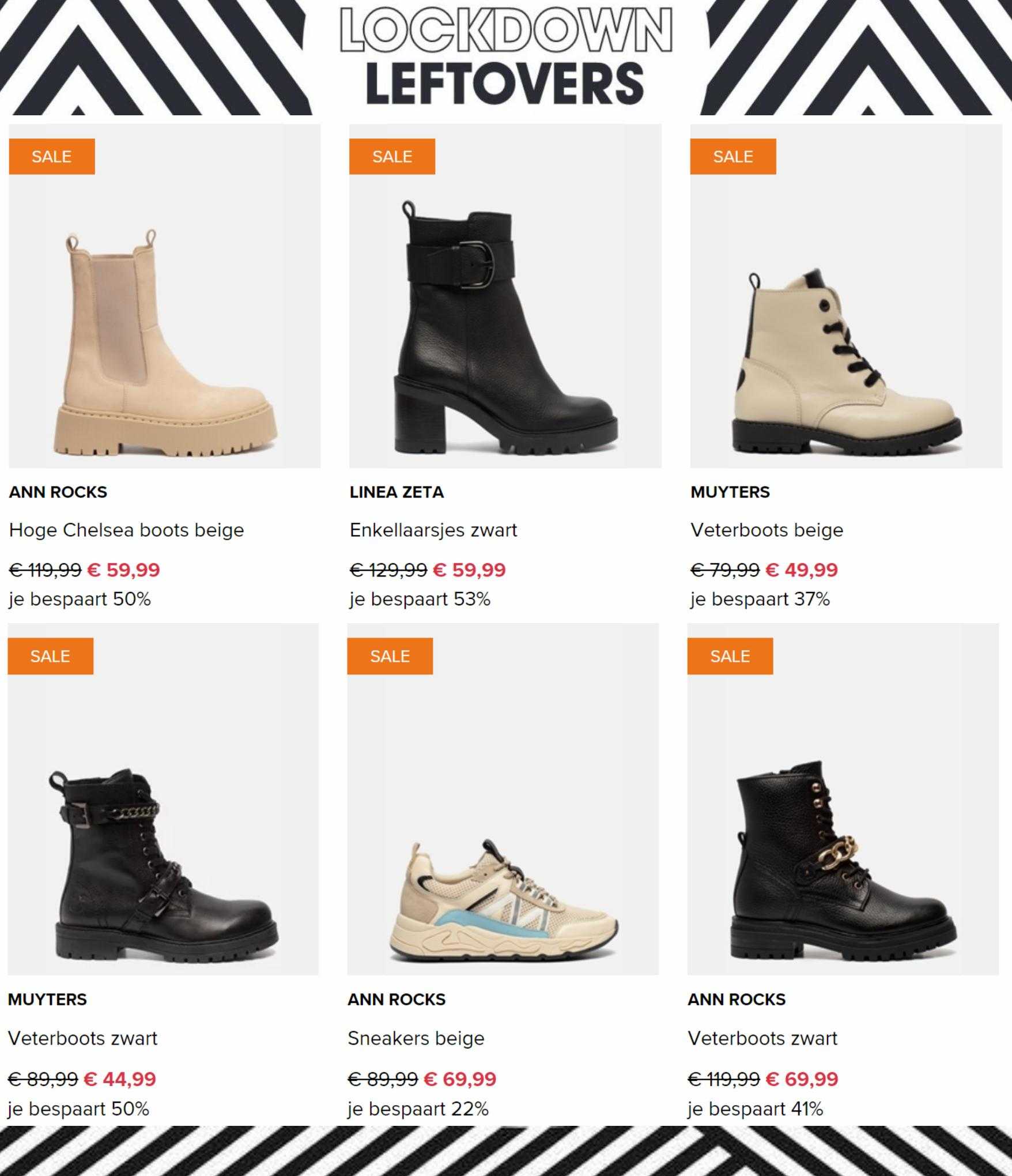The height and width of the screenshot is (1176, 1012).
Task: Open the Enkellaarsjes zwart product link
Action: 433,530
